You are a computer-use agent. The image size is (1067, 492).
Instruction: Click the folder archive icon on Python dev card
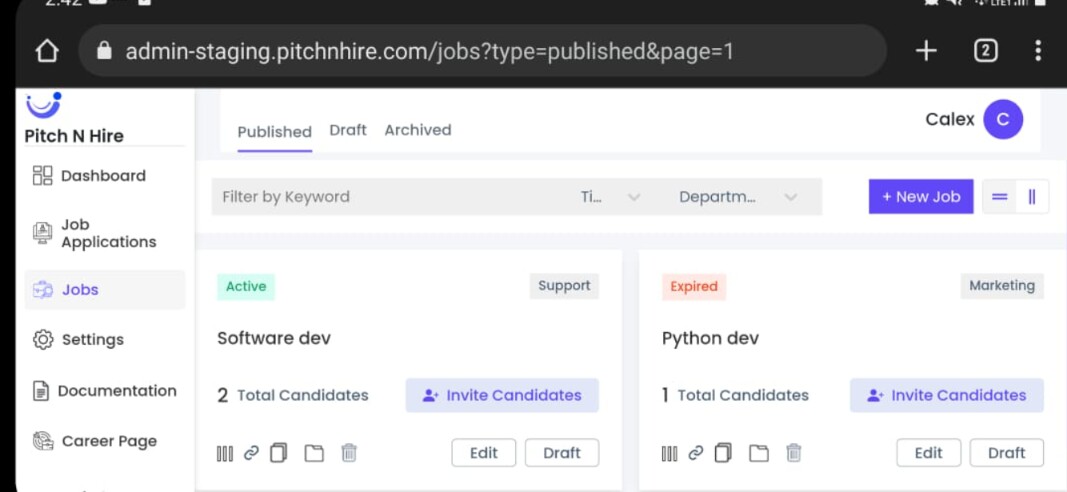(759, 453)
